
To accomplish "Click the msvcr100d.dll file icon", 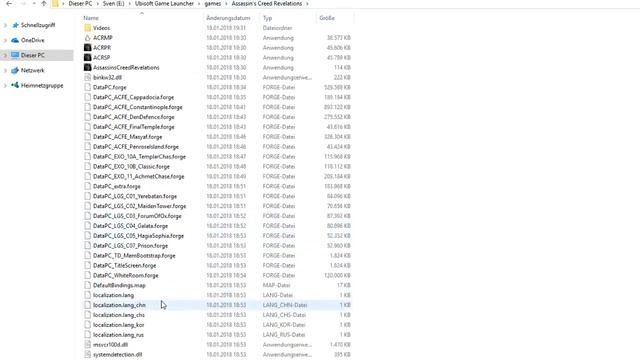I will pos(87,344).
